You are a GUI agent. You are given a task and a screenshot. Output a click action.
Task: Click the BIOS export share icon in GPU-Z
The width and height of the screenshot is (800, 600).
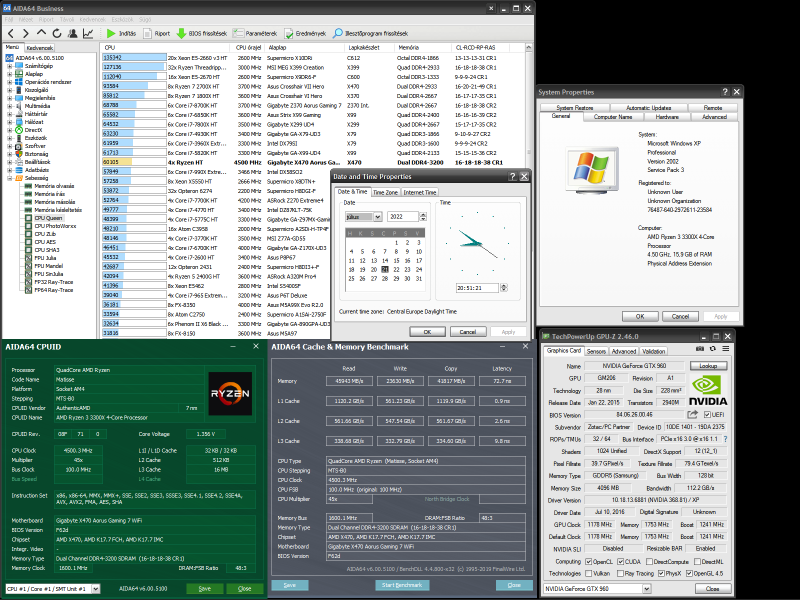coord(692,414)
